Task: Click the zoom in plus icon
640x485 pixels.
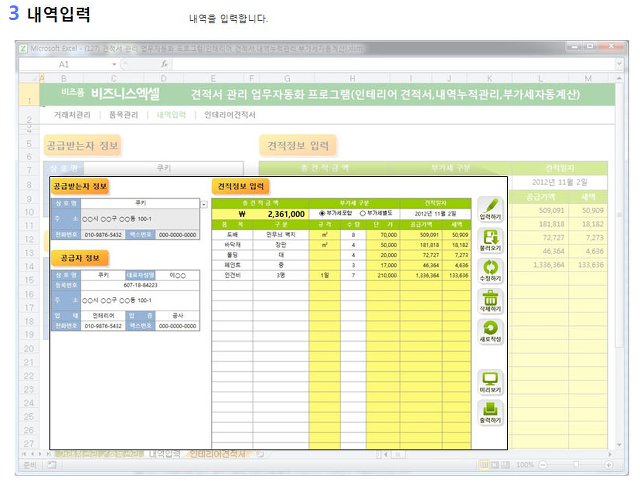Action: coord(608,465)
